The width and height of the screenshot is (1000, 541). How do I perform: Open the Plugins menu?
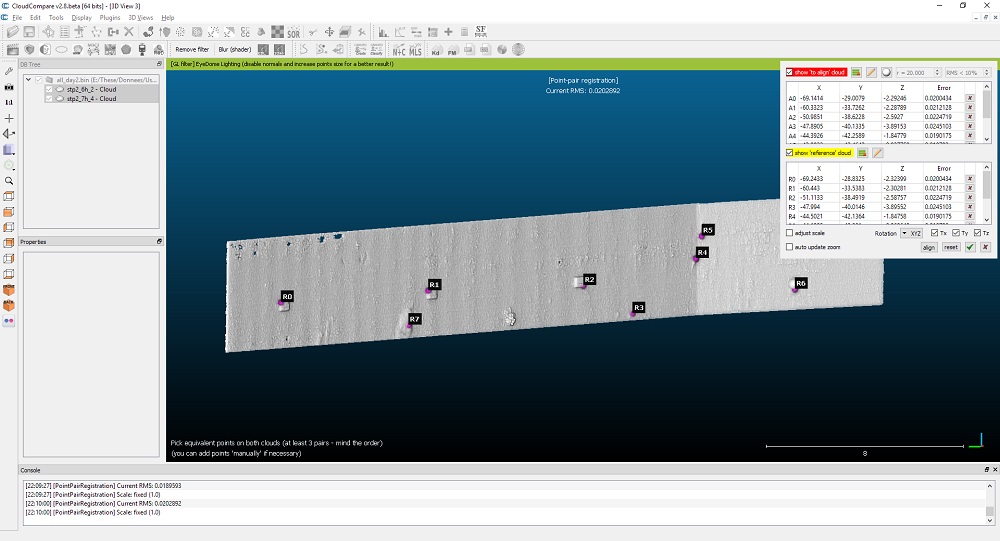click(x=110, y=18)
